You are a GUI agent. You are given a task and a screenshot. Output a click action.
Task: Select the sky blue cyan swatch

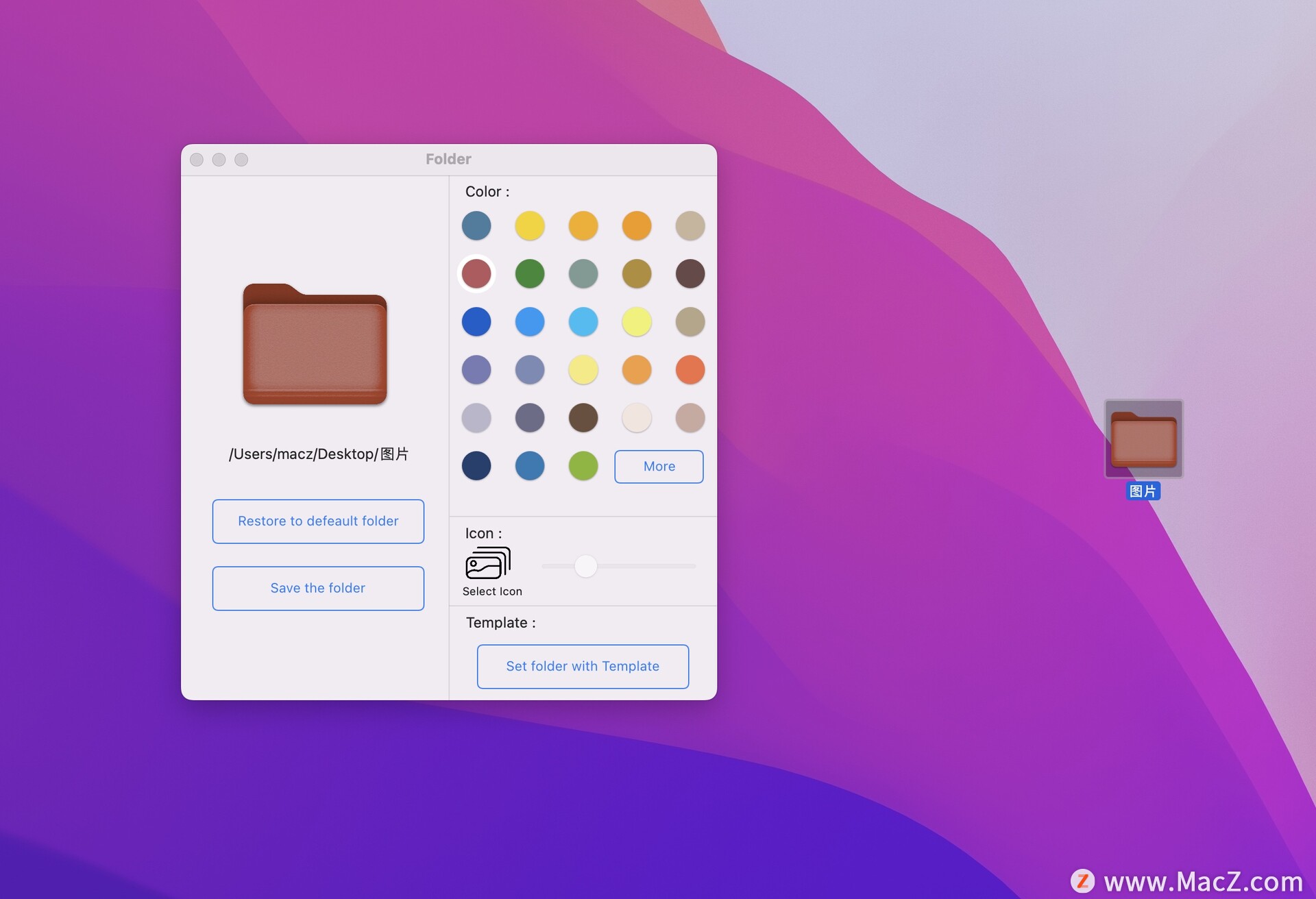click(583, 321)
